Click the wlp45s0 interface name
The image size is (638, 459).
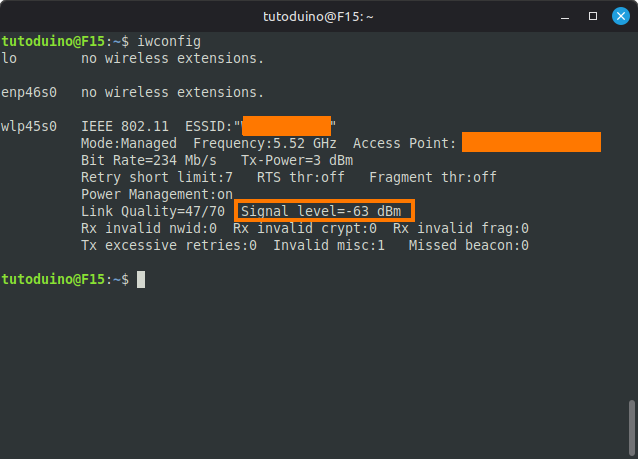point(29,126)
